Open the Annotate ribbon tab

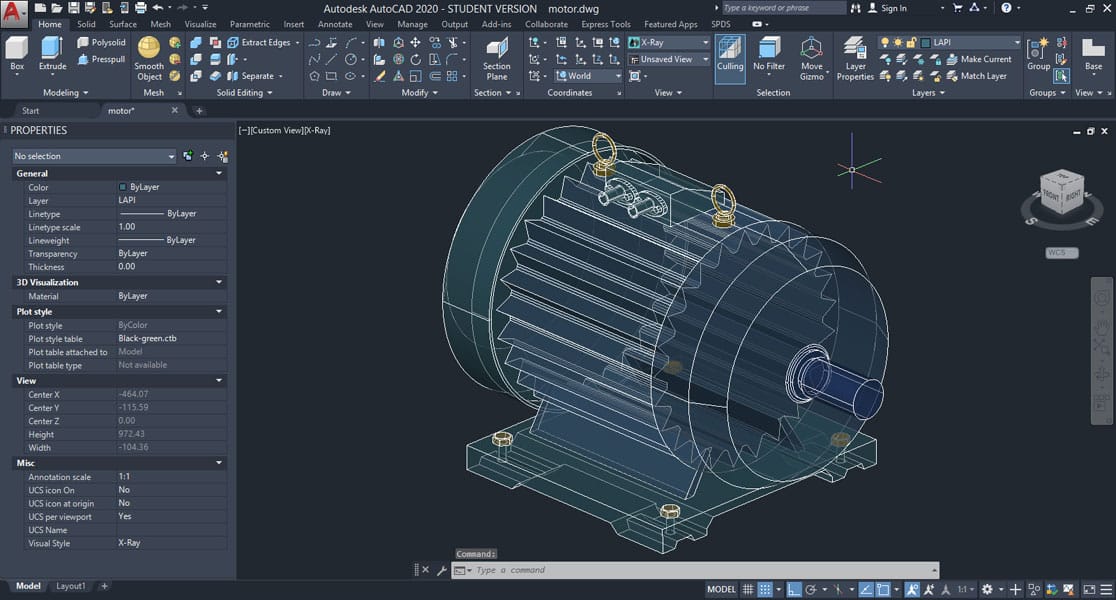click(x=335, y=24)
